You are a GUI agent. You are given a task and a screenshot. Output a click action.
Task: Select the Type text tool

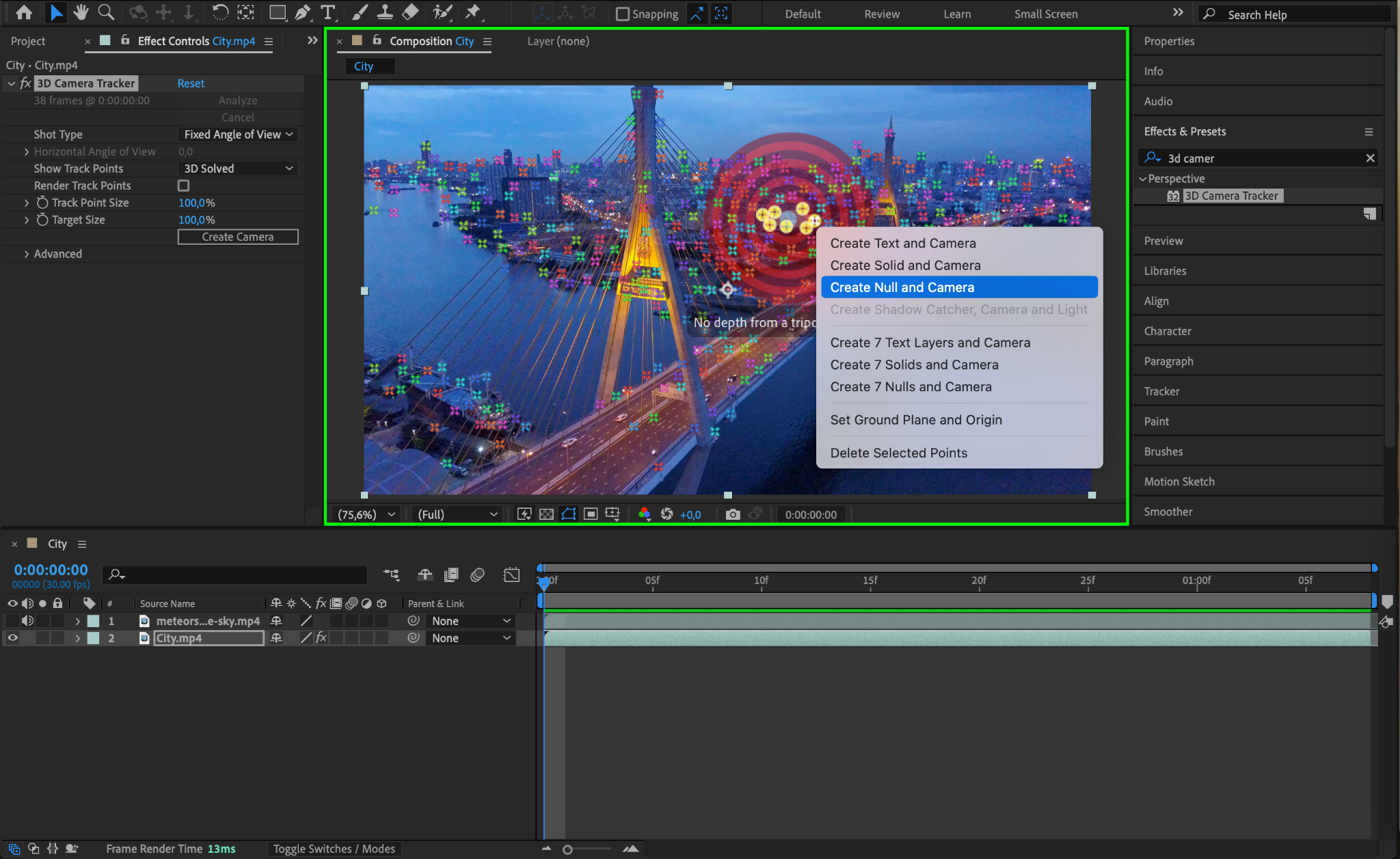328,12
